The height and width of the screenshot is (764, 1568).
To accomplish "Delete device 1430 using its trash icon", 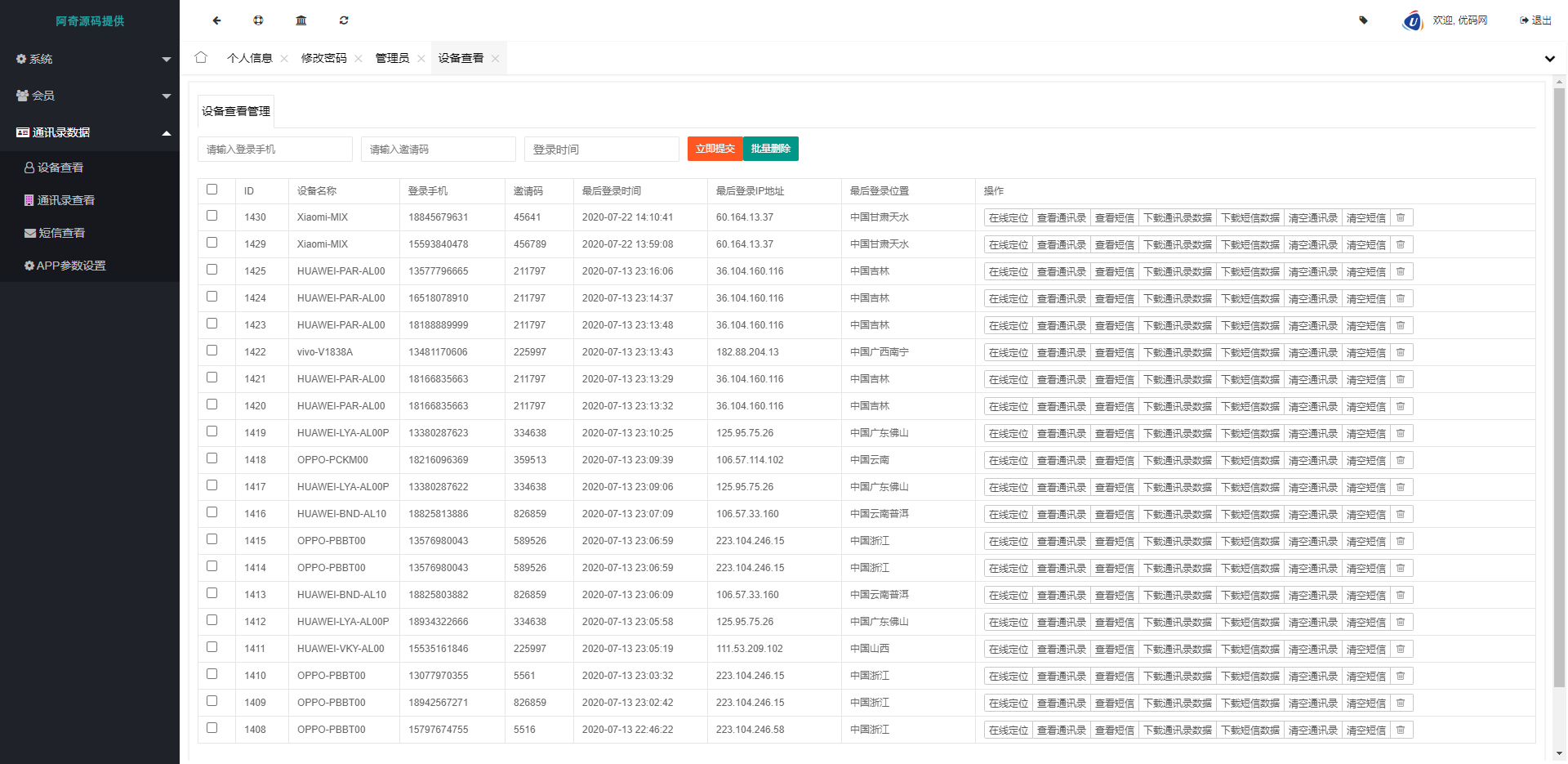I will tap(1401, 217).
